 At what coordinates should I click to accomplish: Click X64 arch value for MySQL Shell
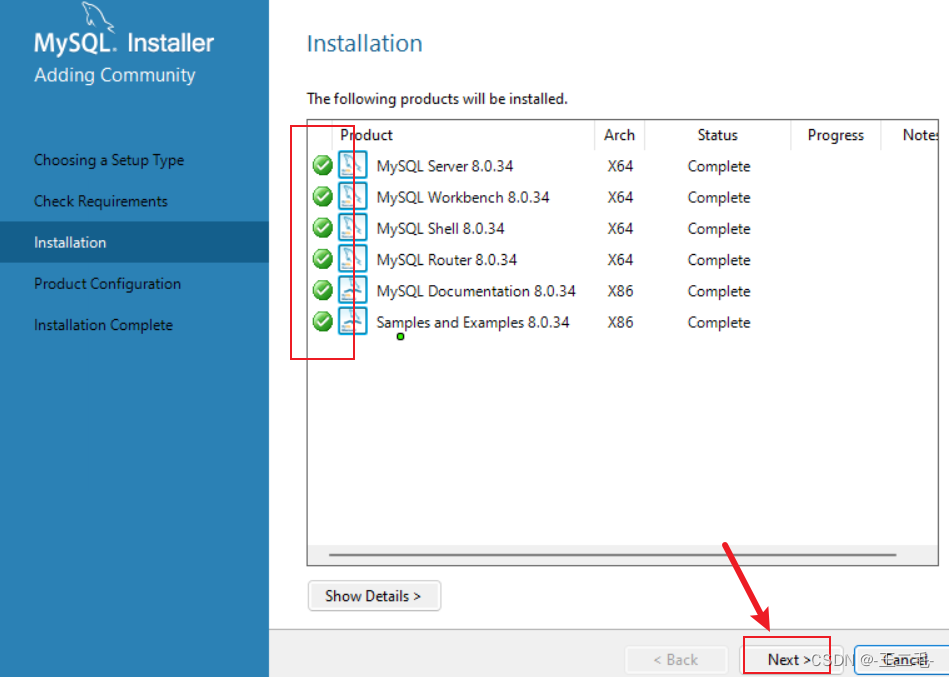tap(620, 229)
